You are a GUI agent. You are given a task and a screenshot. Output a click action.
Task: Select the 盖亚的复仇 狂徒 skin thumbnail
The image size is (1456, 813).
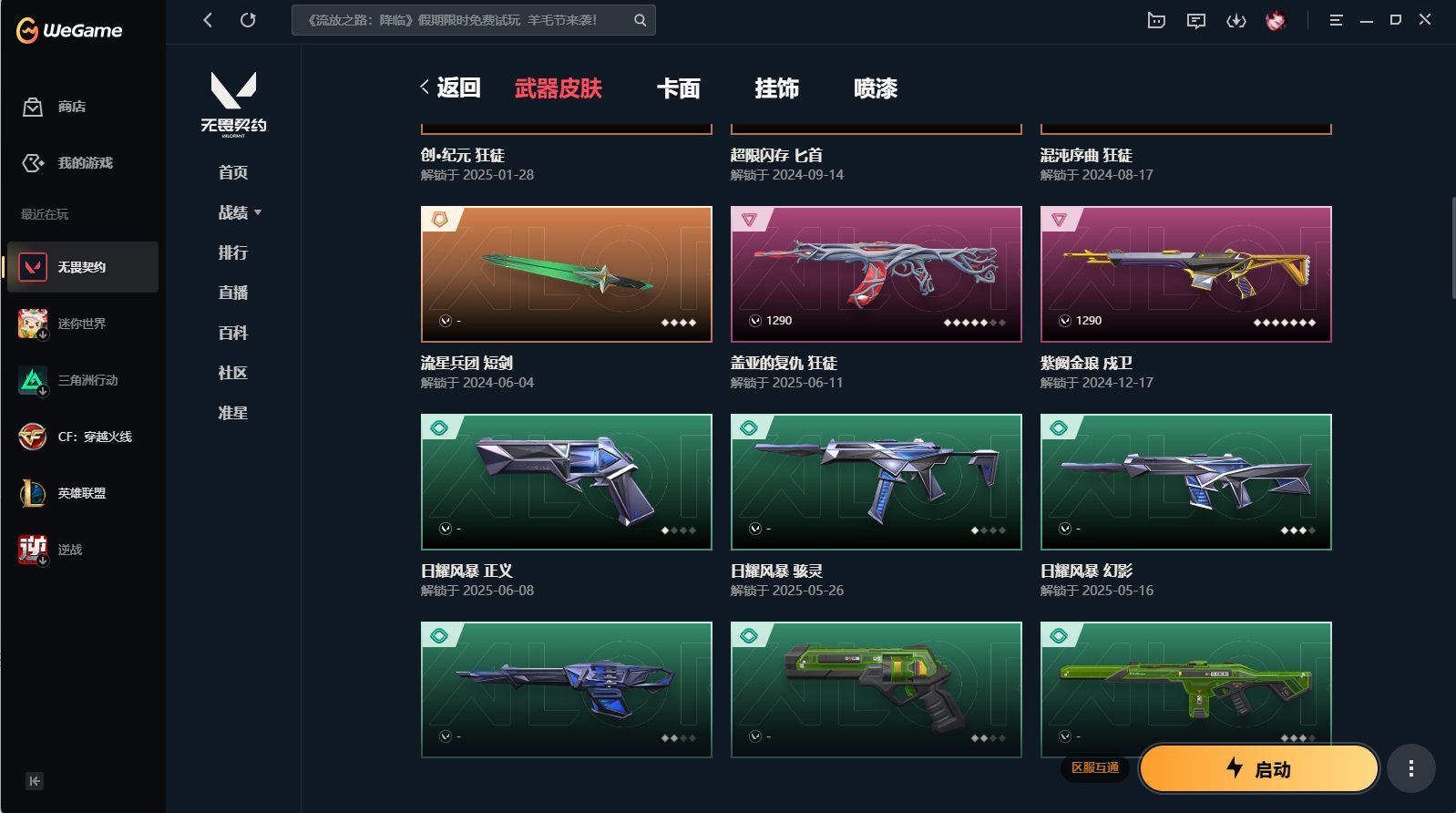[x=877, y=274]
